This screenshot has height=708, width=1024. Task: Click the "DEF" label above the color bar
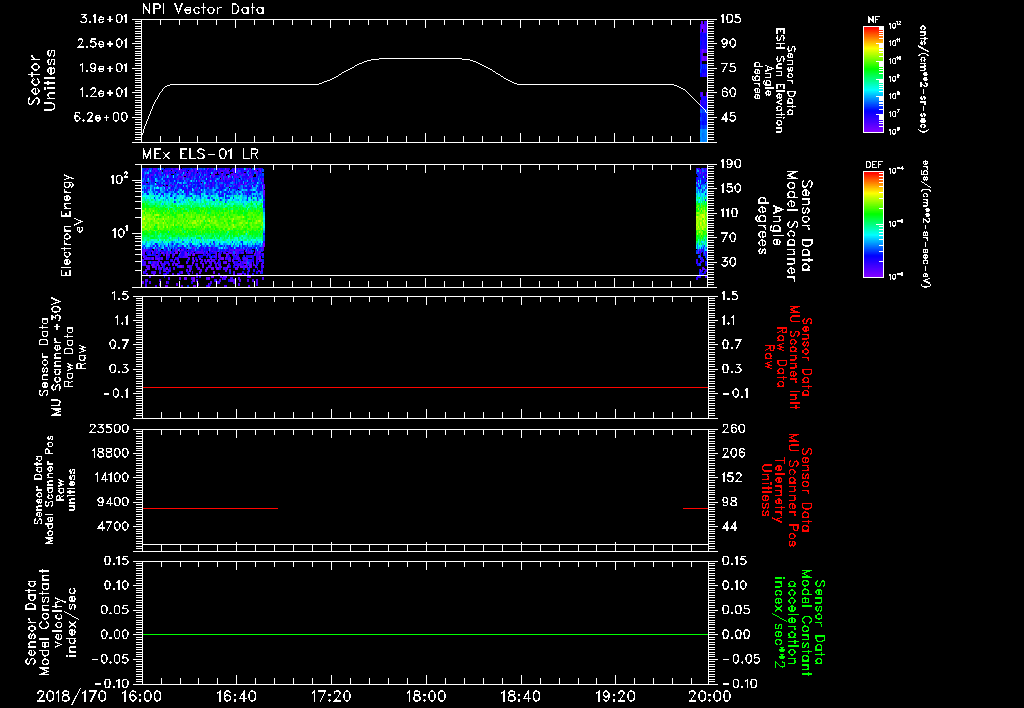click(x=874, y=165)
